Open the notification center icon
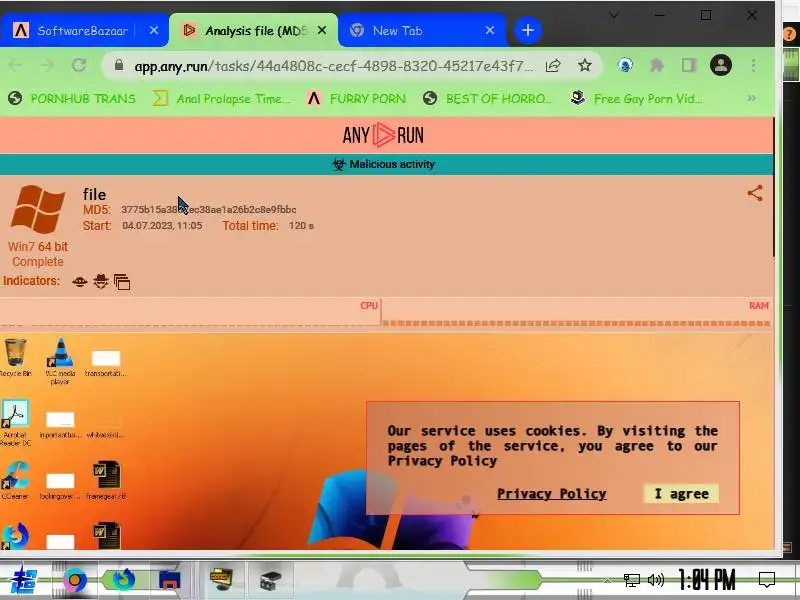 pyautogui.click(x=767, y=580)
